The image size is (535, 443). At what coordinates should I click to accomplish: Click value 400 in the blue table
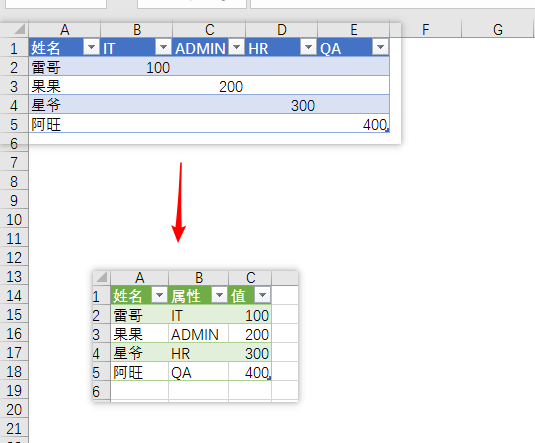[353, 124]
